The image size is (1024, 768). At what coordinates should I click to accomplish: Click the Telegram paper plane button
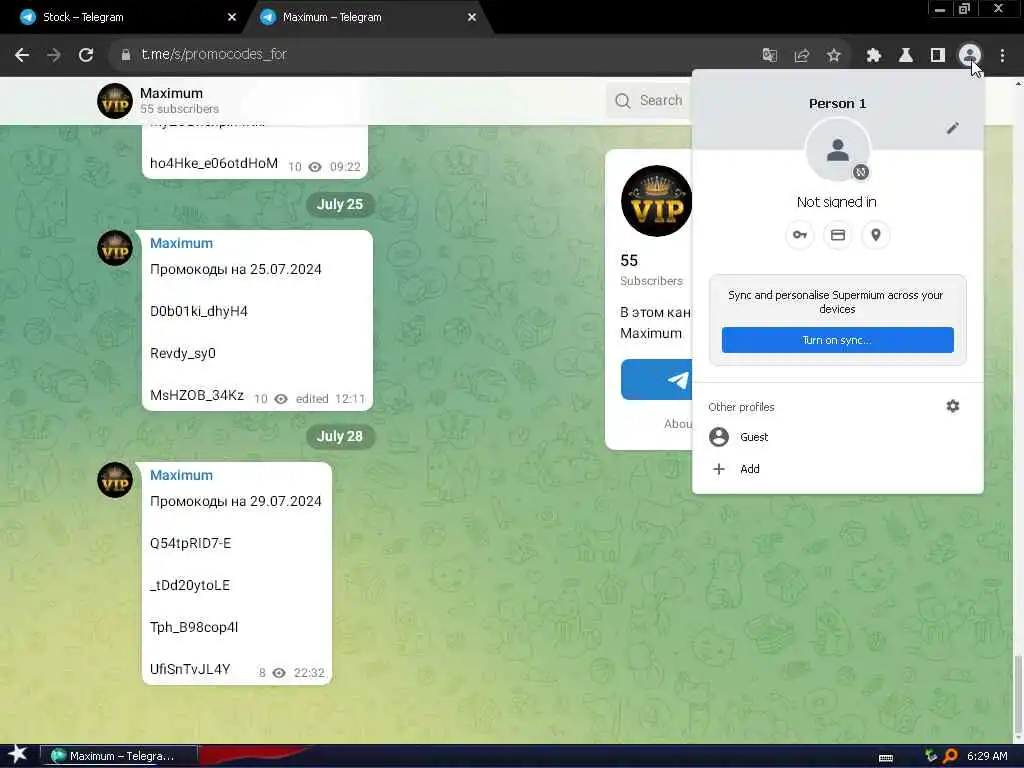[x=656, y=379]
